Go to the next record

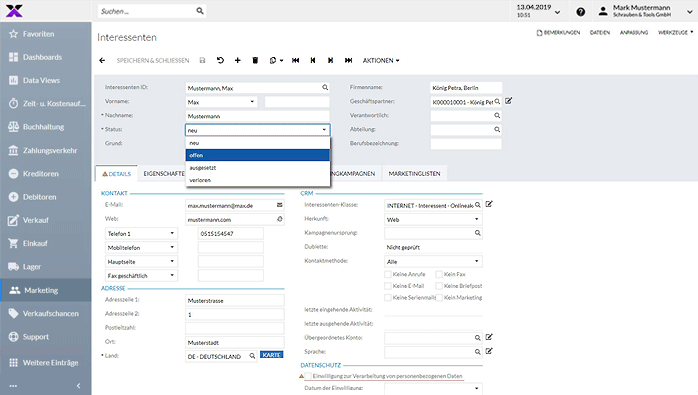click(330, 60)
